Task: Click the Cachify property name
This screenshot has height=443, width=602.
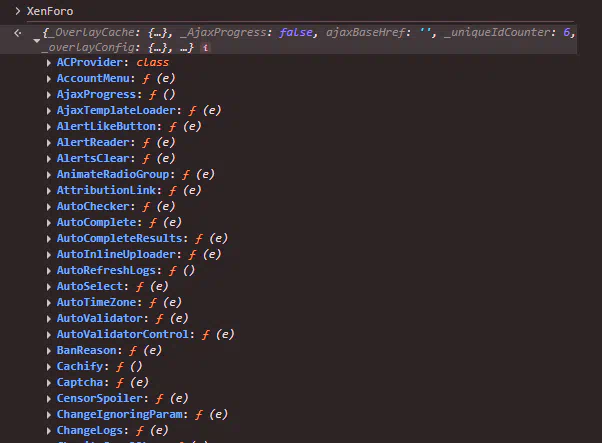Action: tap(79, 366)
